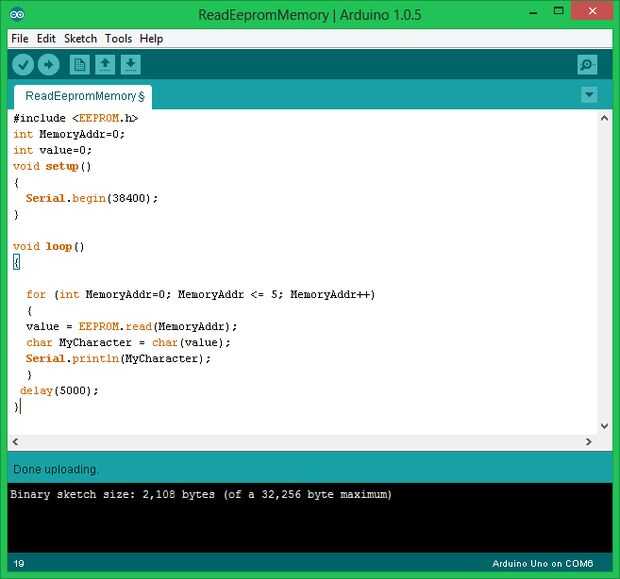Click the 'Serial.println(MyCharacter);' line
This screenshot has height=579, width=620.
click(x=118, y=359)
